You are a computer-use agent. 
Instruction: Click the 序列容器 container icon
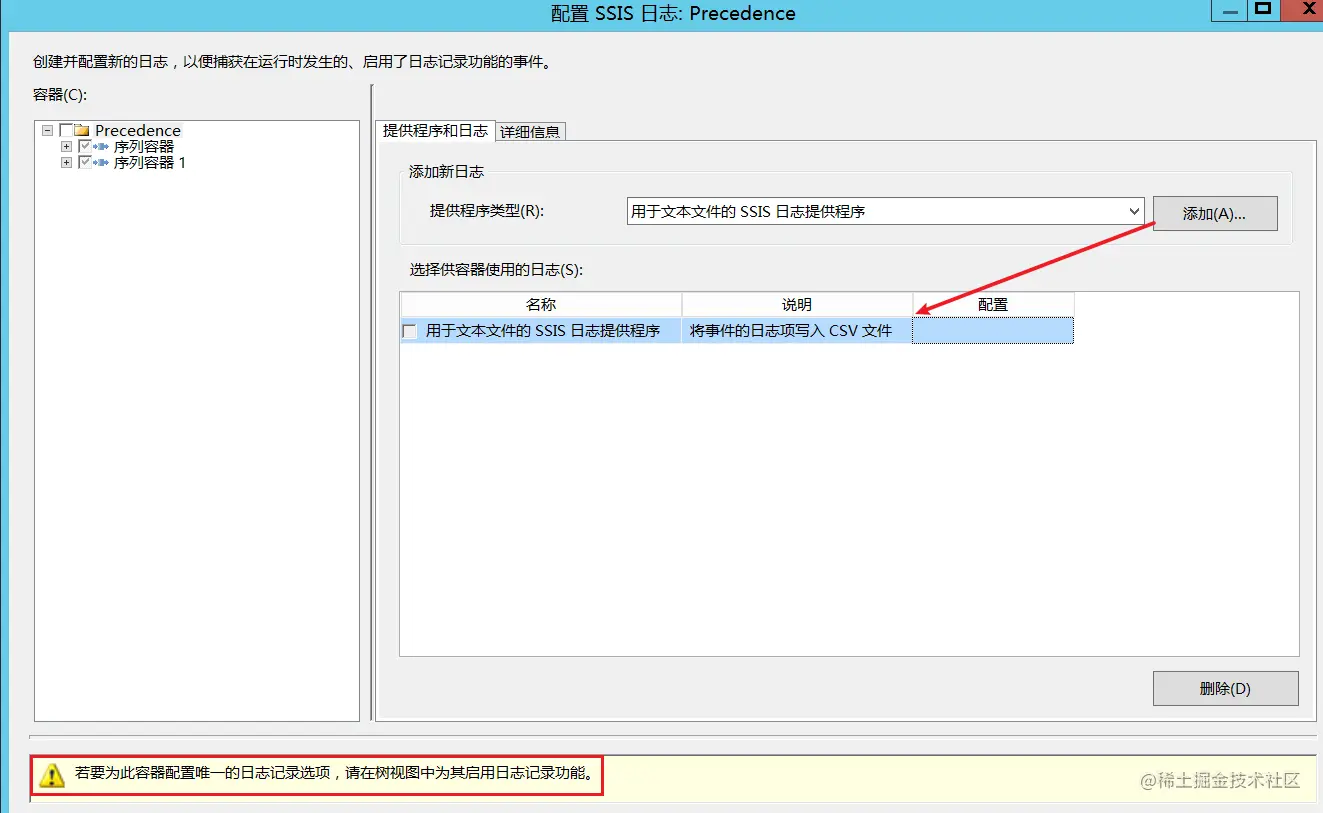(x=101, y=146)
